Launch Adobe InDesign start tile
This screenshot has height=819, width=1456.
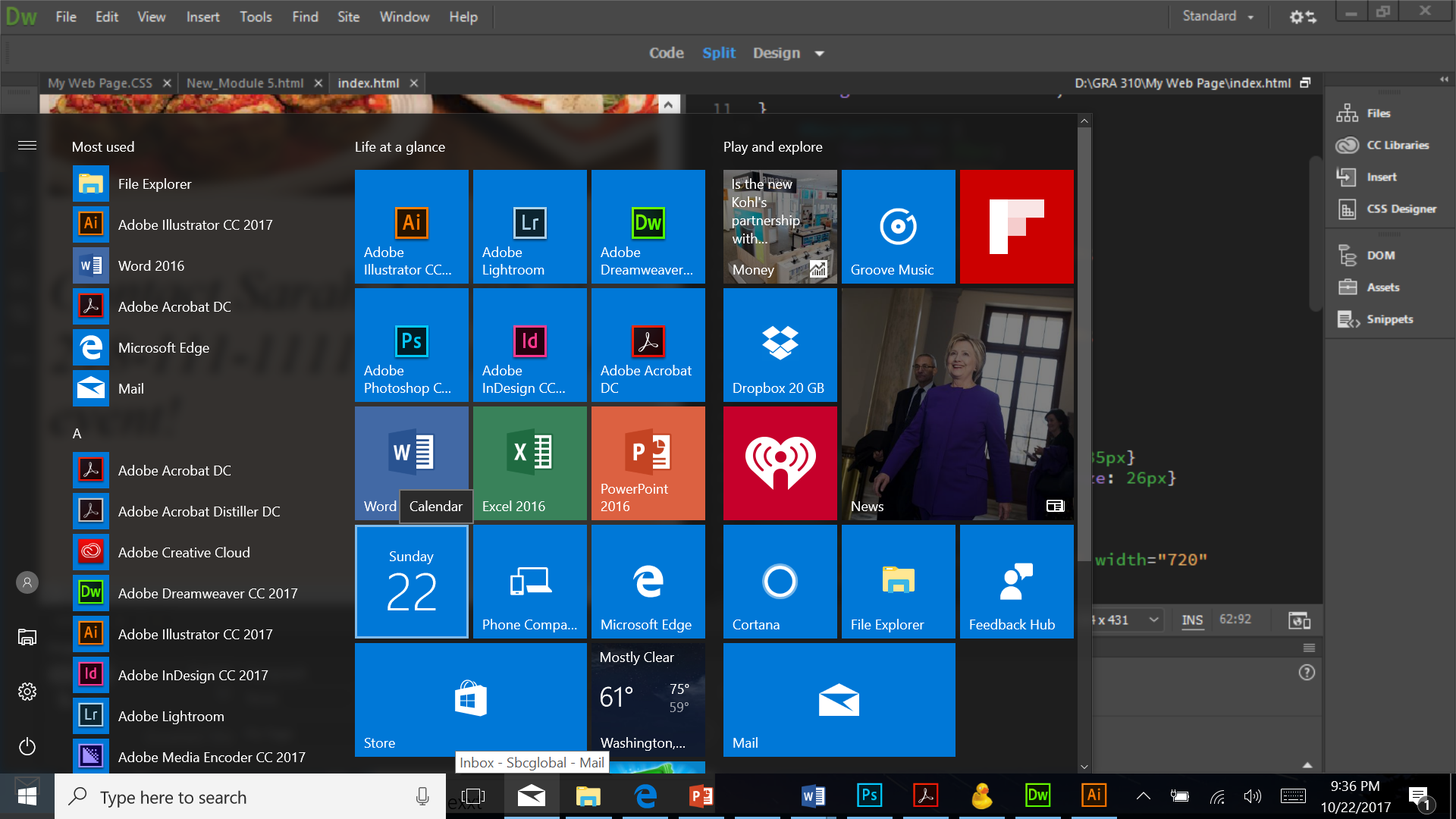(x=530, y=345)
